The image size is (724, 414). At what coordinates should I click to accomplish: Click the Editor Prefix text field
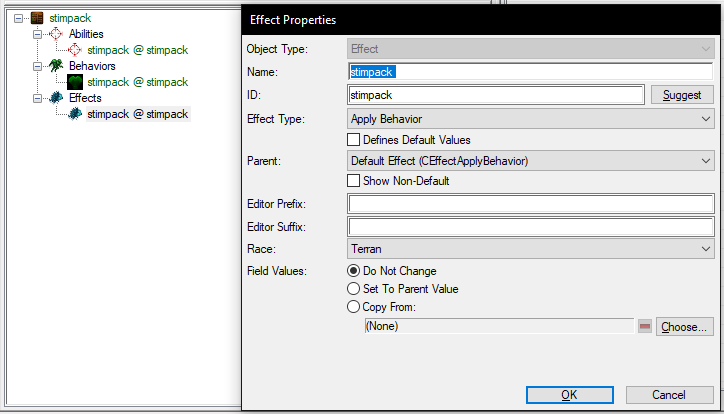coord(530,204)
